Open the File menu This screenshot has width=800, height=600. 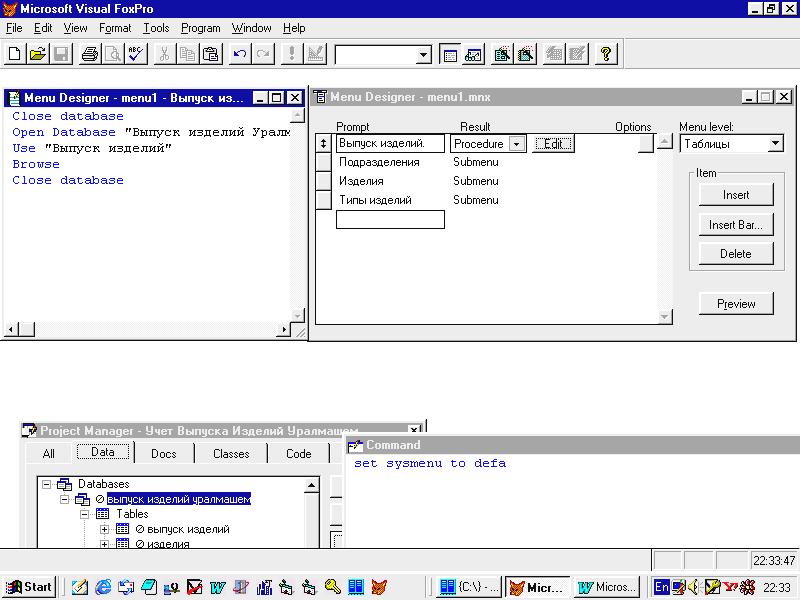[14, 28]
